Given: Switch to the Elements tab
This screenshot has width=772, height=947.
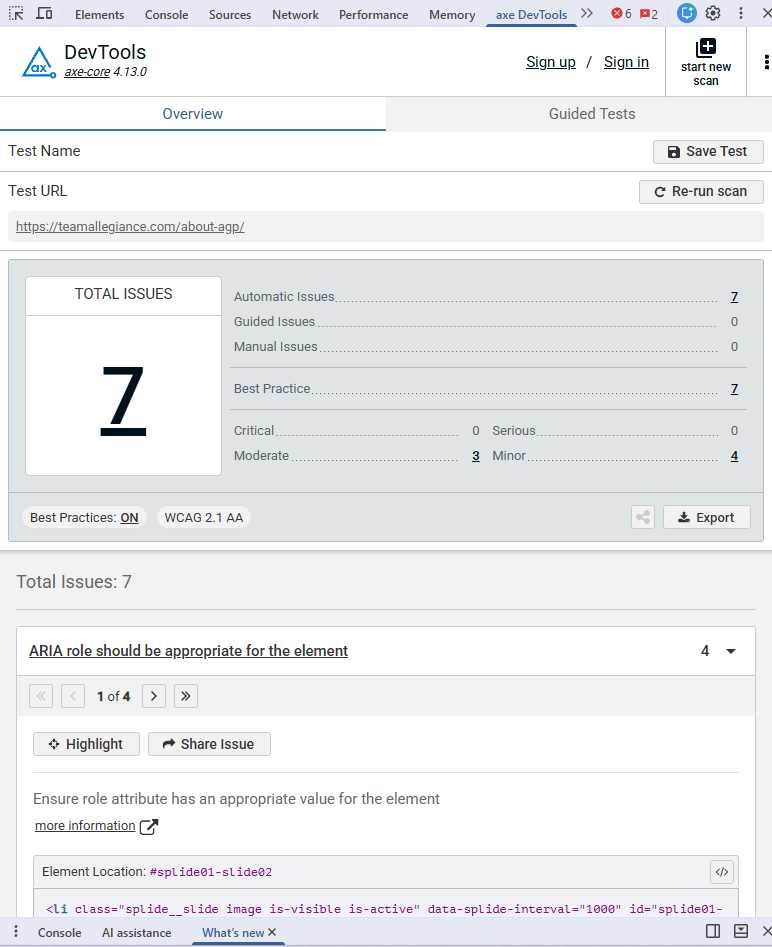Looking at the screenshot, I should point(100,14).
